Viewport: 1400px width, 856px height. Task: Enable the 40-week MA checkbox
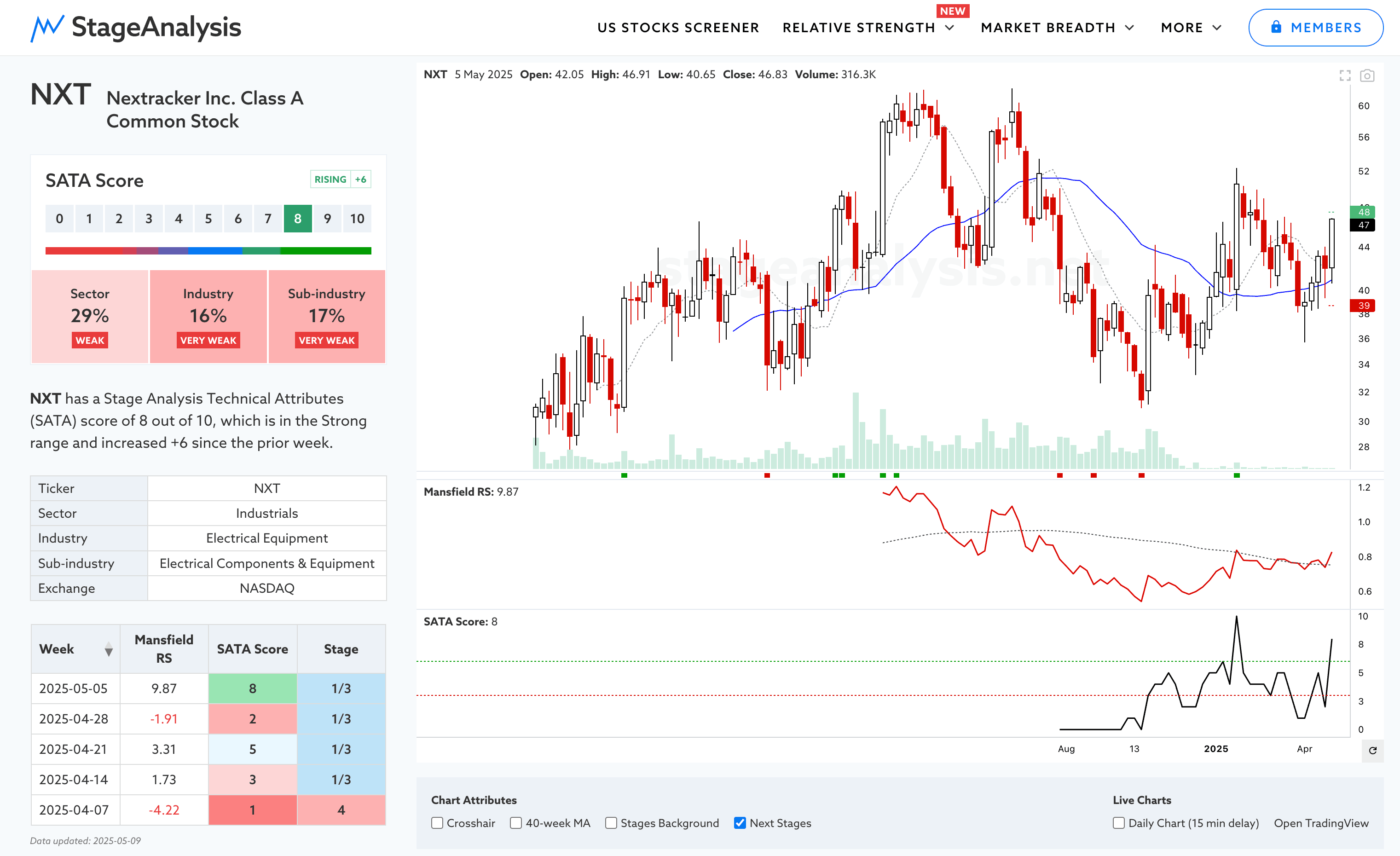pyautogui.click(x=515, y=823)
